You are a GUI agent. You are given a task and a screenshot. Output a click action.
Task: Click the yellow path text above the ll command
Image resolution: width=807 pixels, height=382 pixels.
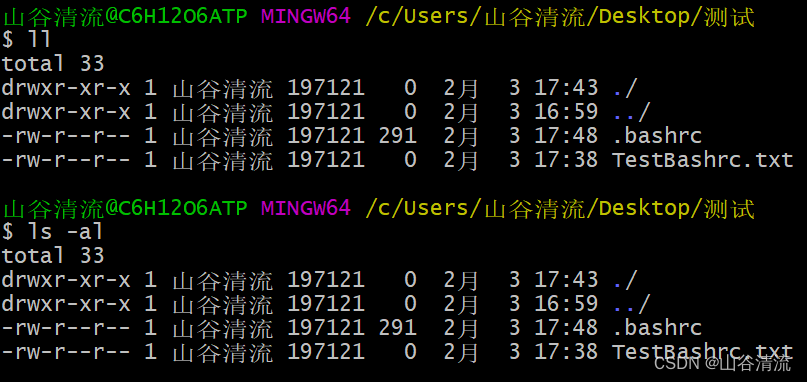click(x=560, y=17)
